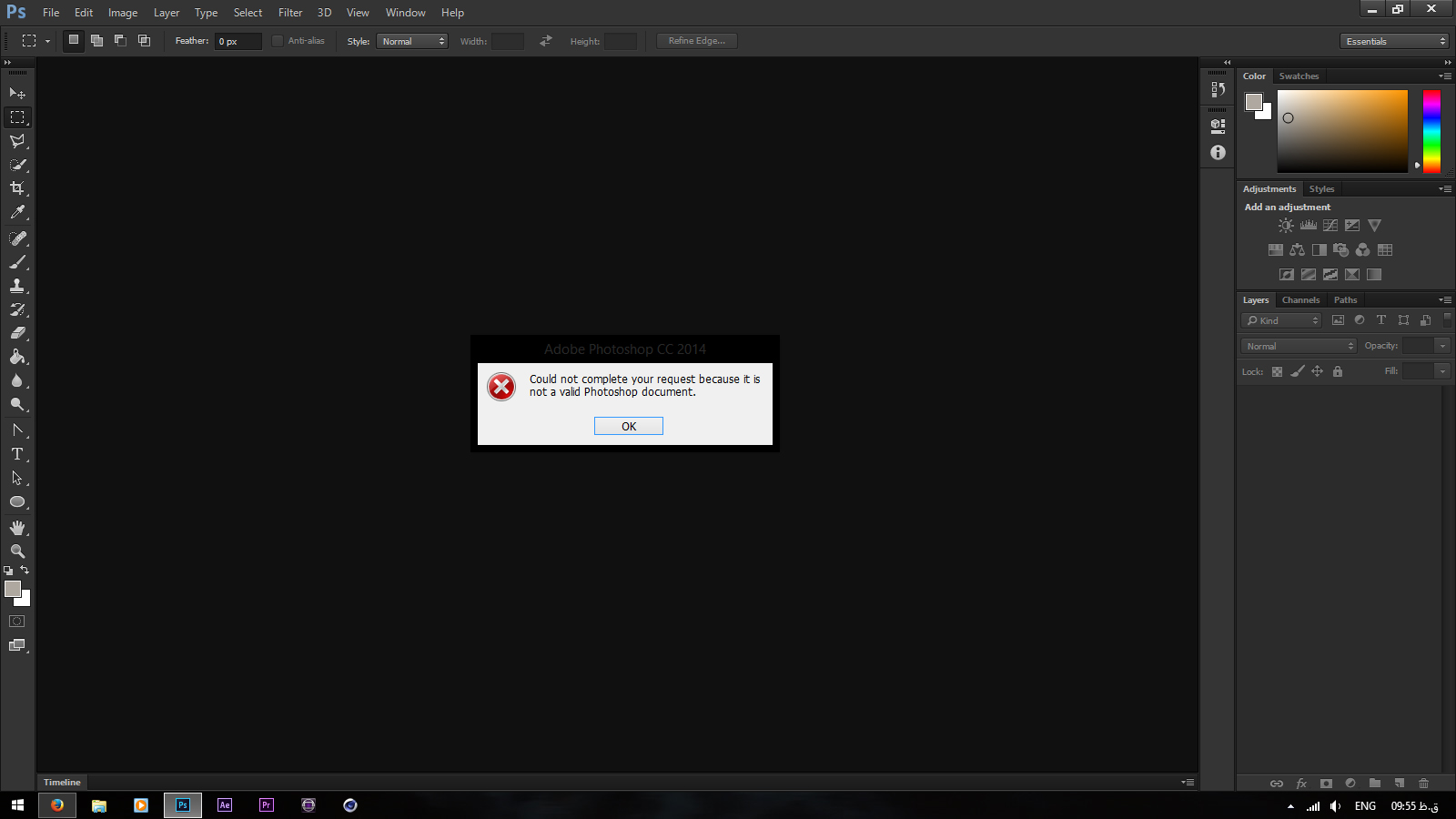Viewport: 1456px width, 819px height.
Task: Open the layer Kind filter dropdown
Action: pyautogui.click(x=1281, y=320)
